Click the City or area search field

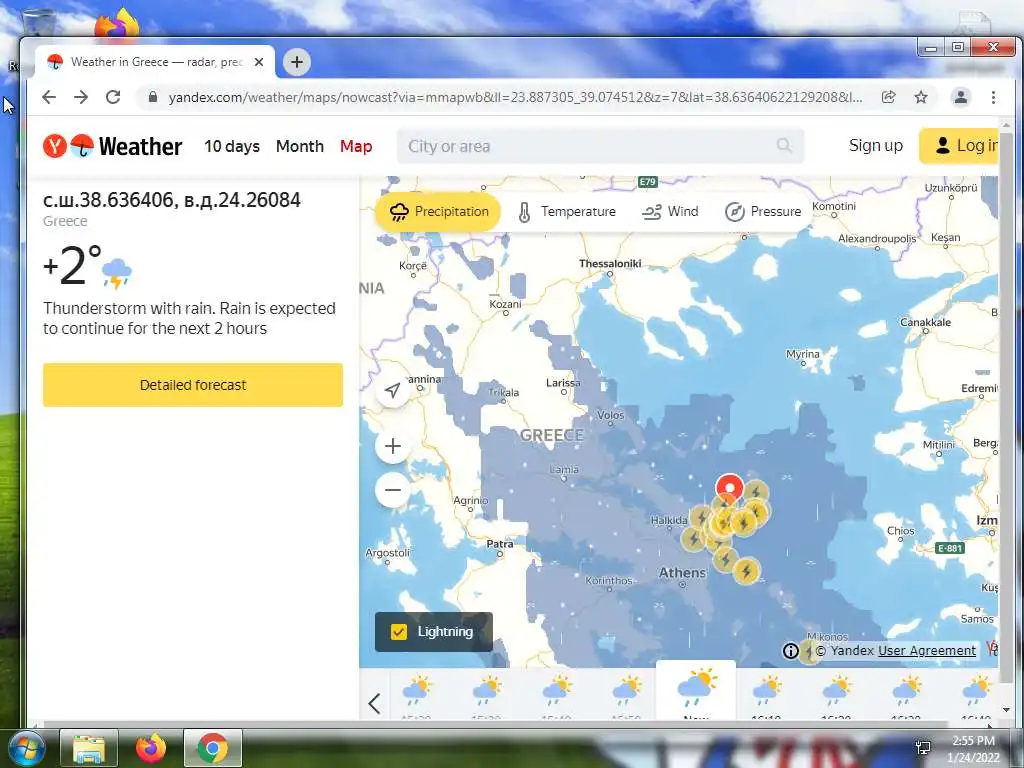point(600,146)
